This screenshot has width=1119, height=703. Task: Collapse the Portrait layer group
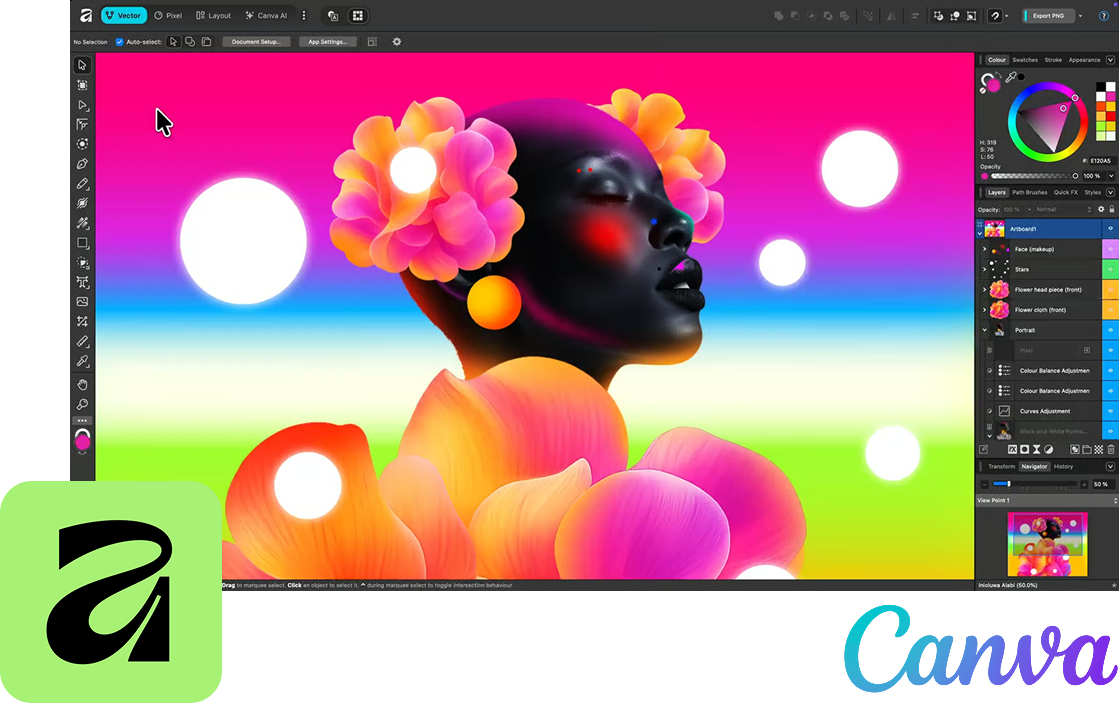[x=984, y=330]
